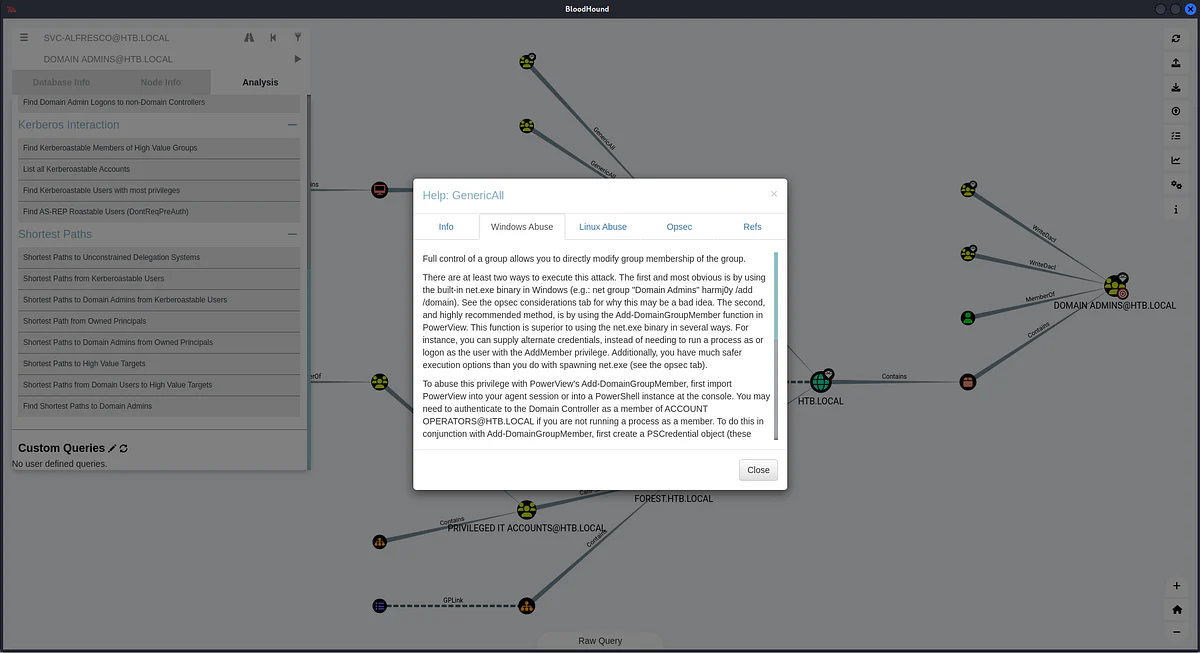Click the green user node near MemberOf edge
The image size is (1200, 653).
967,318
